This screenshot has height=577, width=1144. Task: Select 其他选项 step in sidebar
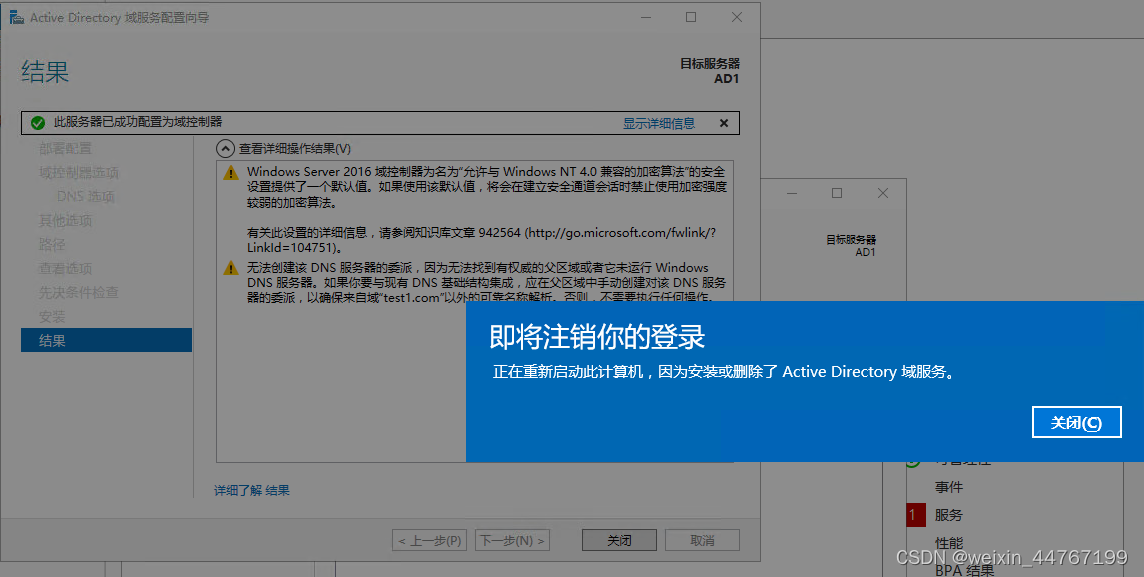pyautogui.click(x=65, y=220)
